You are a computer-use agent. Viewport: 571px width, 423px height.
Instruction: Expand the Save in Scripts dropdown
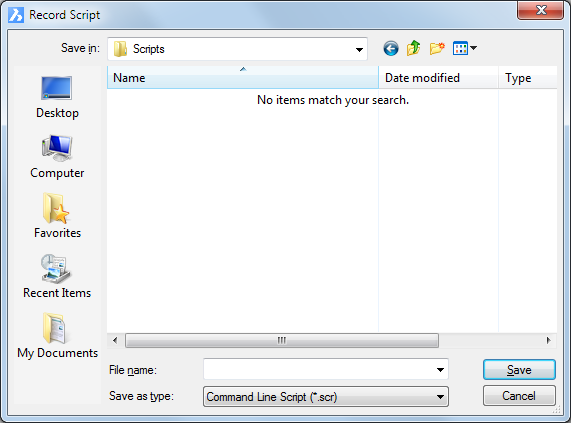[359, 49]
